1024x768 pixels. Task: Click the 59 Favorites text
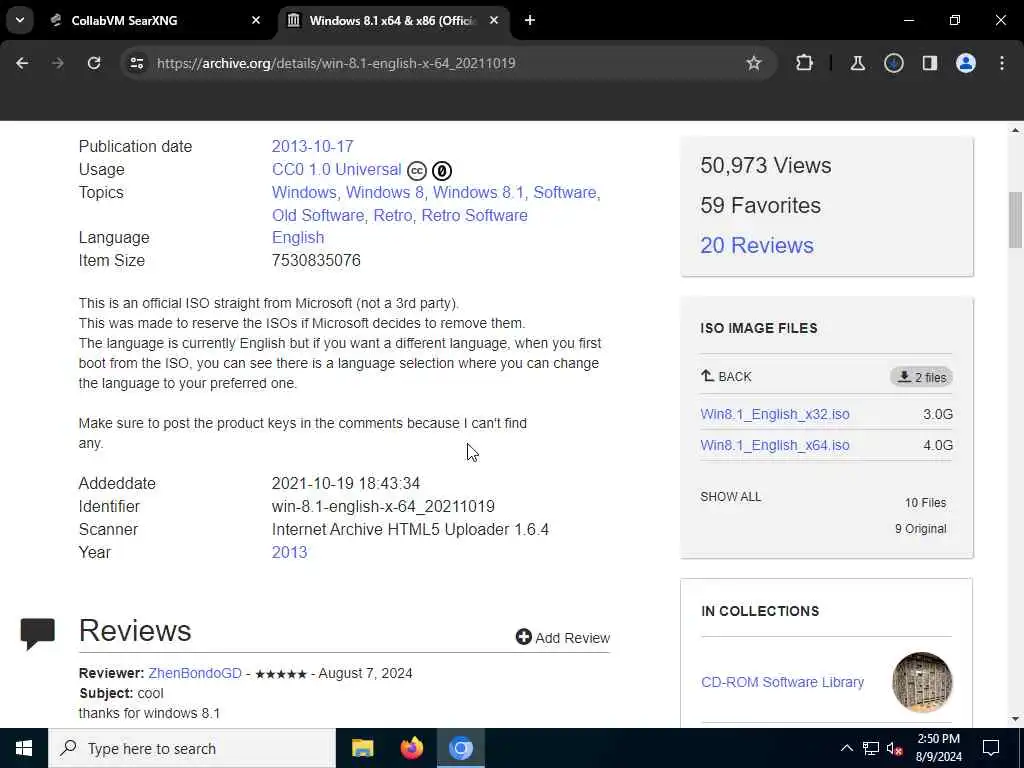760,206
